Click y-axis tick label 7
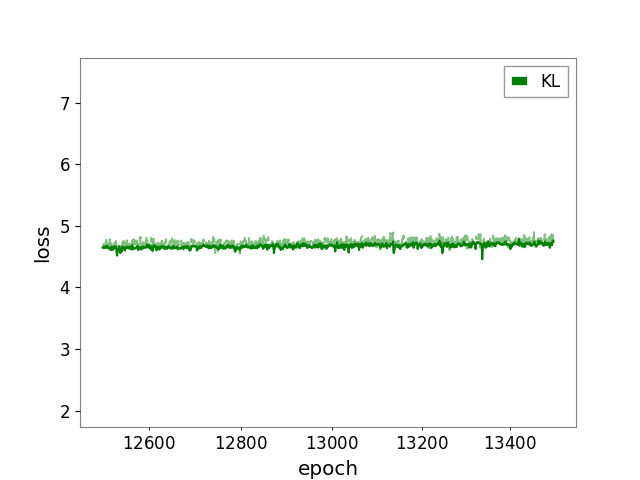This screenshot has height=480, width=640. coord(65,104)
